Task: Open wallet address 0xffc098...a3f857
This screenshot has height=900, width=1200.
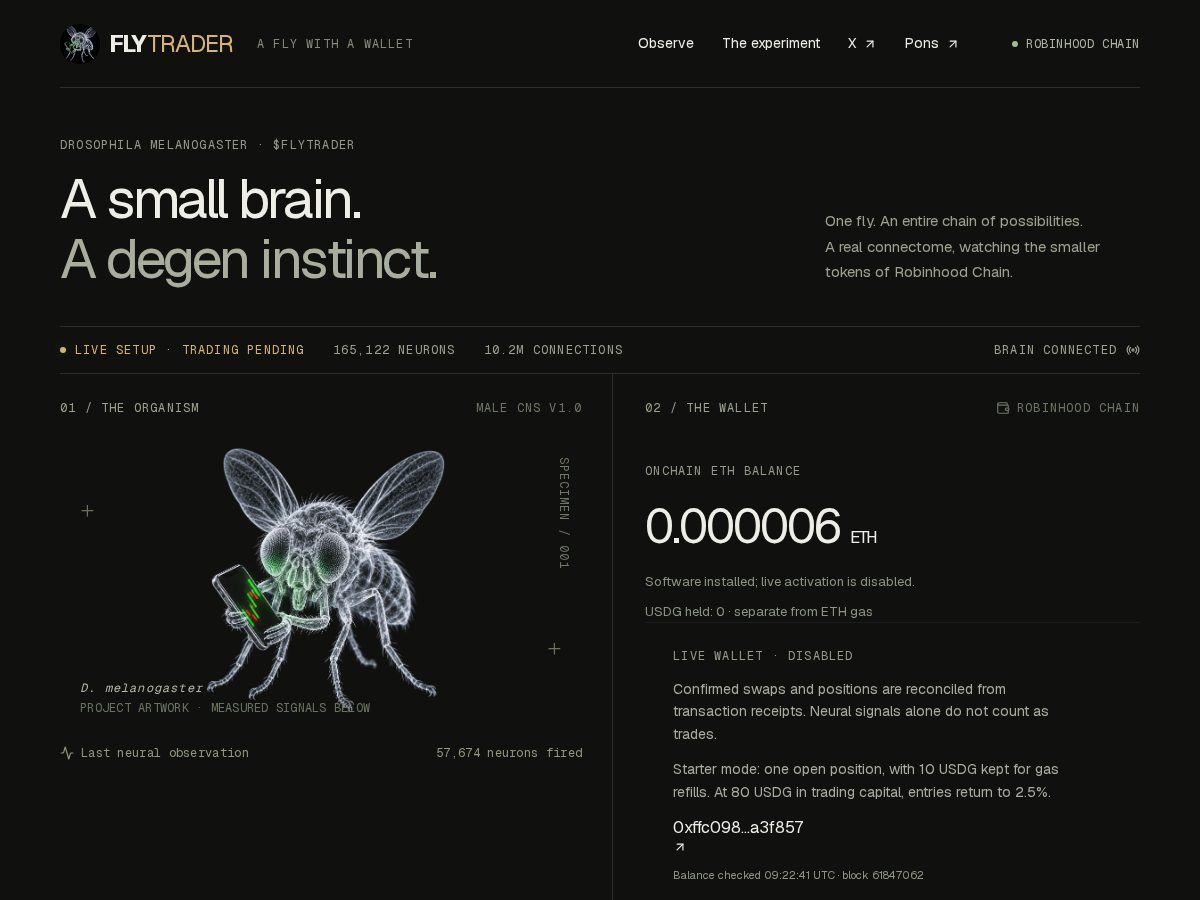Action: tap(738, 827)
